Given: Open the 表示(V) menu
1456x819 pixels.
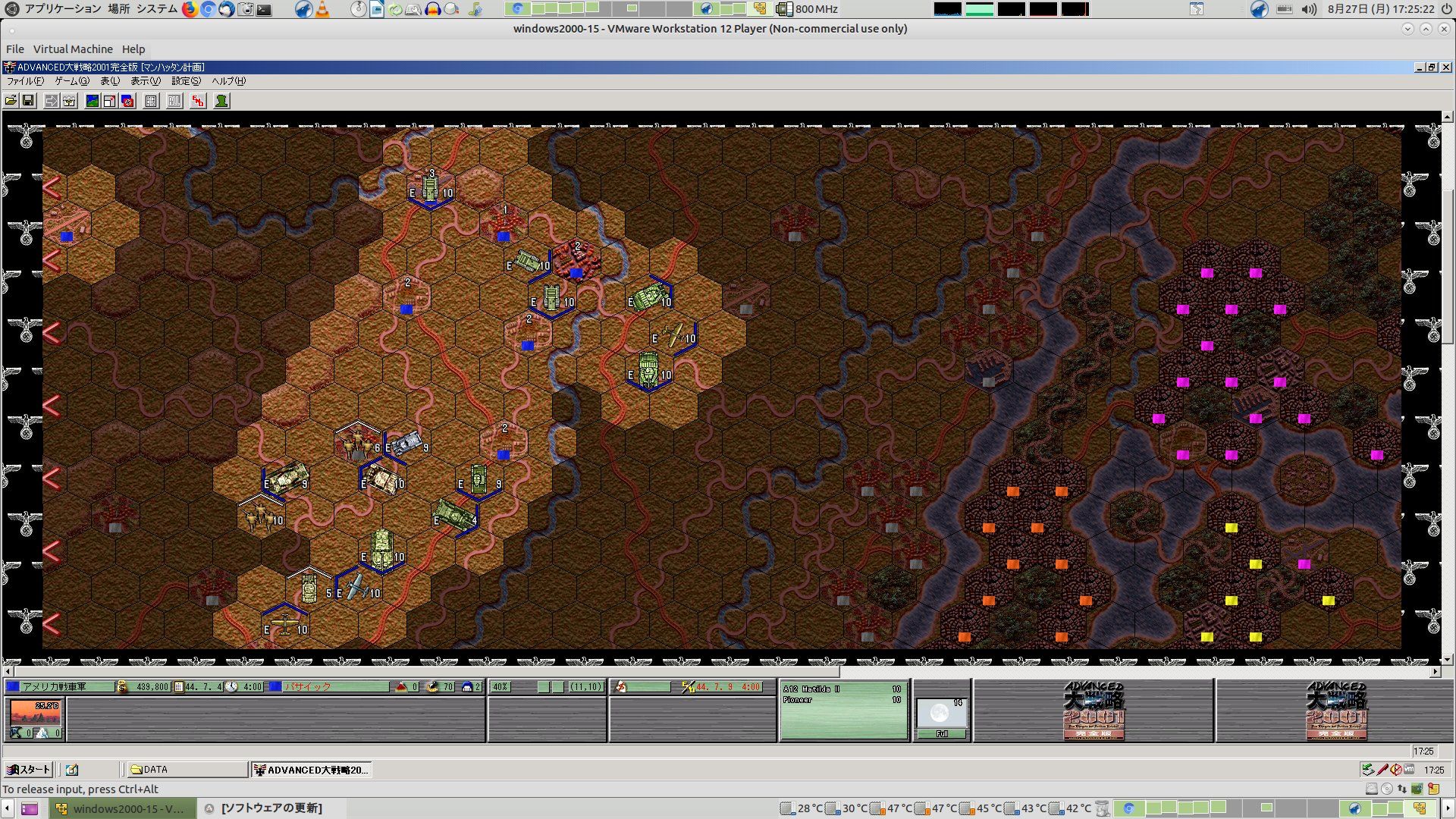Looking at the screenshot, I should coord(145,81).
